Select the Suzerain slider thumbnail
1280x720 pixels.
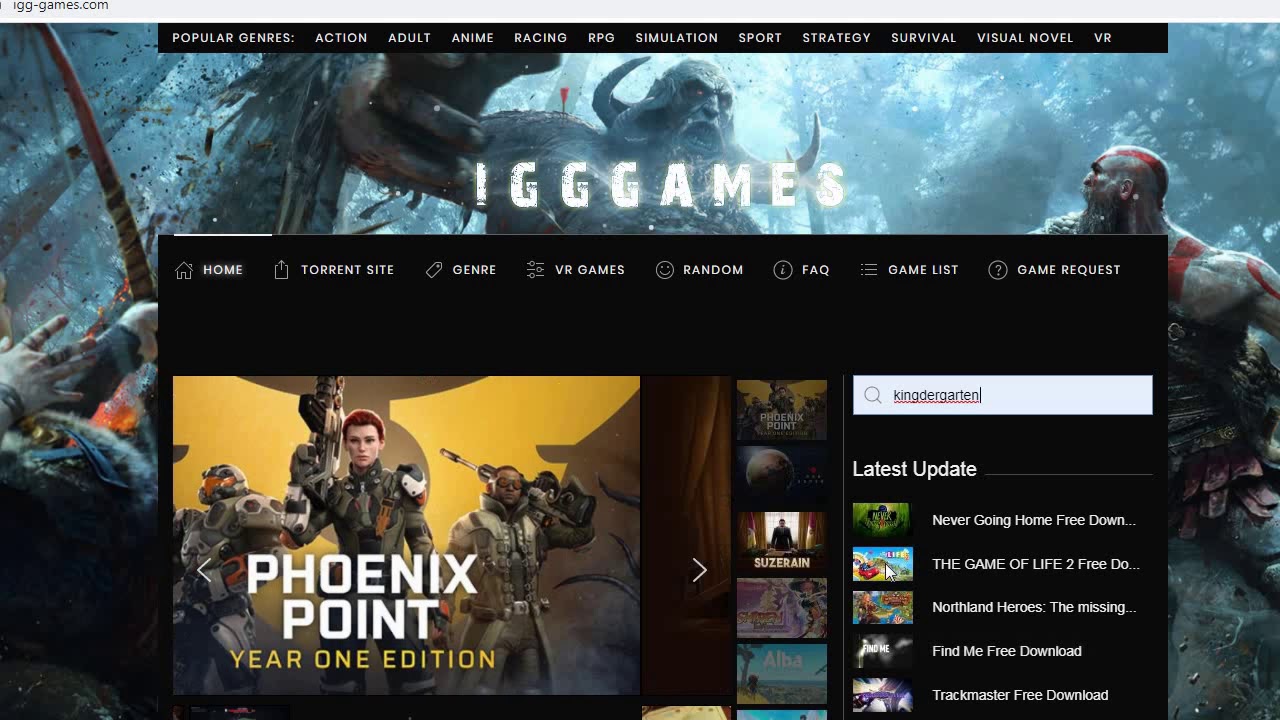[x=782, y=542]
